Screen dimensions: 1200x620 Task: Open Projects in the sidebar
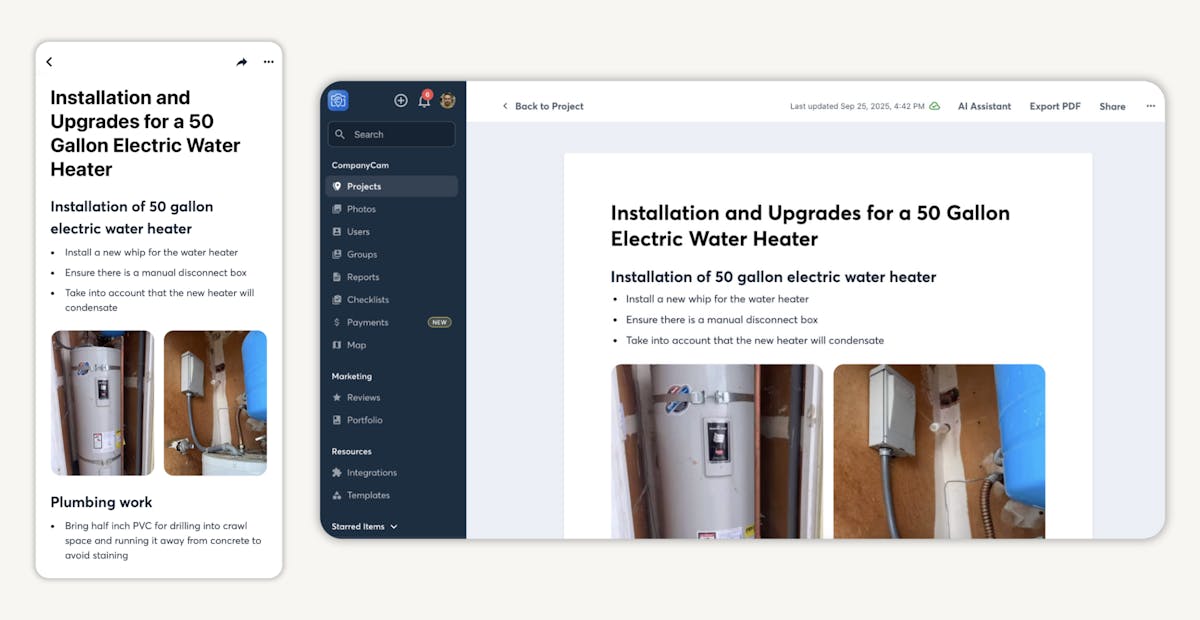[392, 186]
